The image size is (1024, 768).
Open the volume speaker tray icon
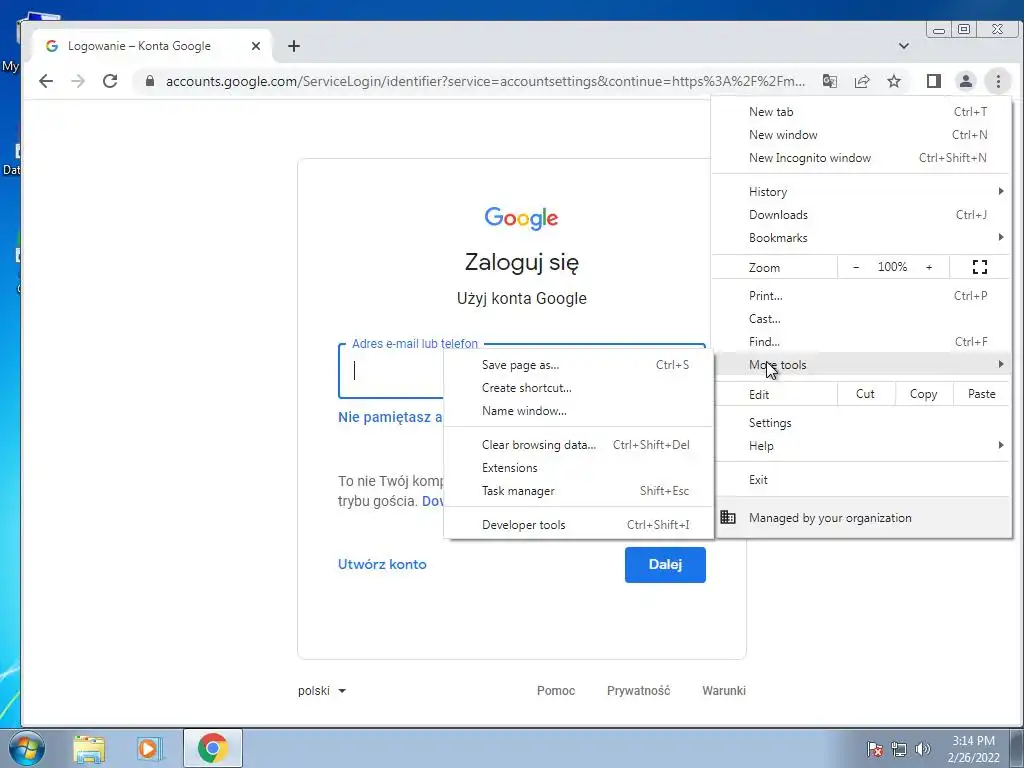point(923,749)
